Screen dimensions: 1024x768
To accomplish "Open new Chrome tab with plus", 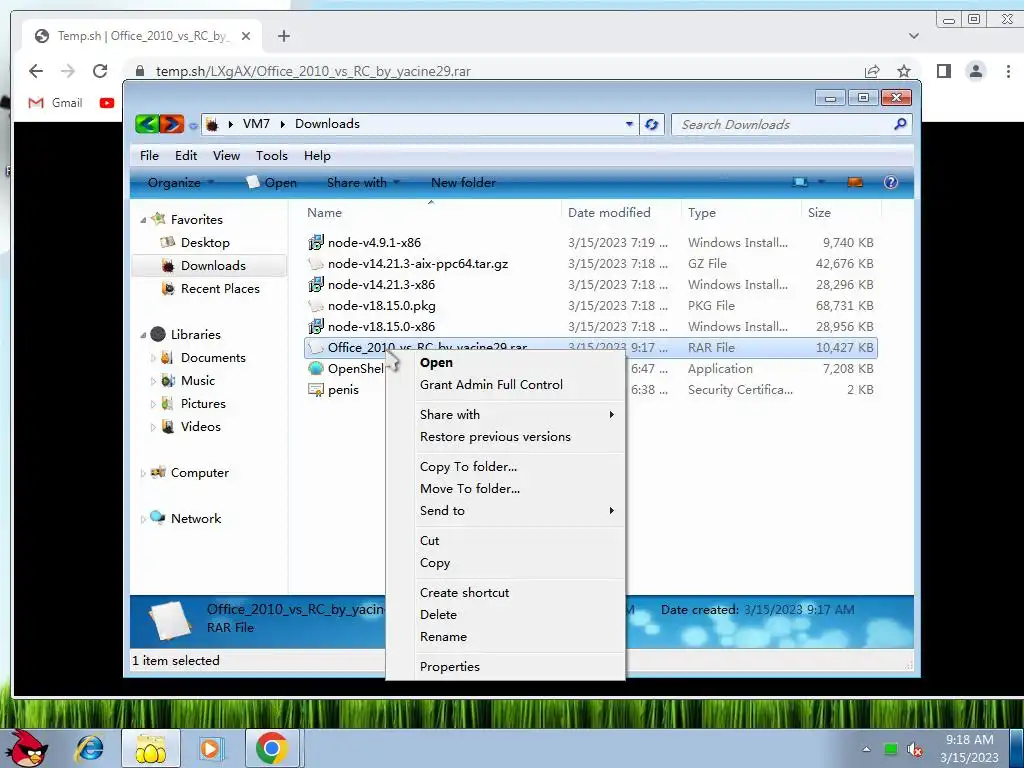I will [283, 36].
